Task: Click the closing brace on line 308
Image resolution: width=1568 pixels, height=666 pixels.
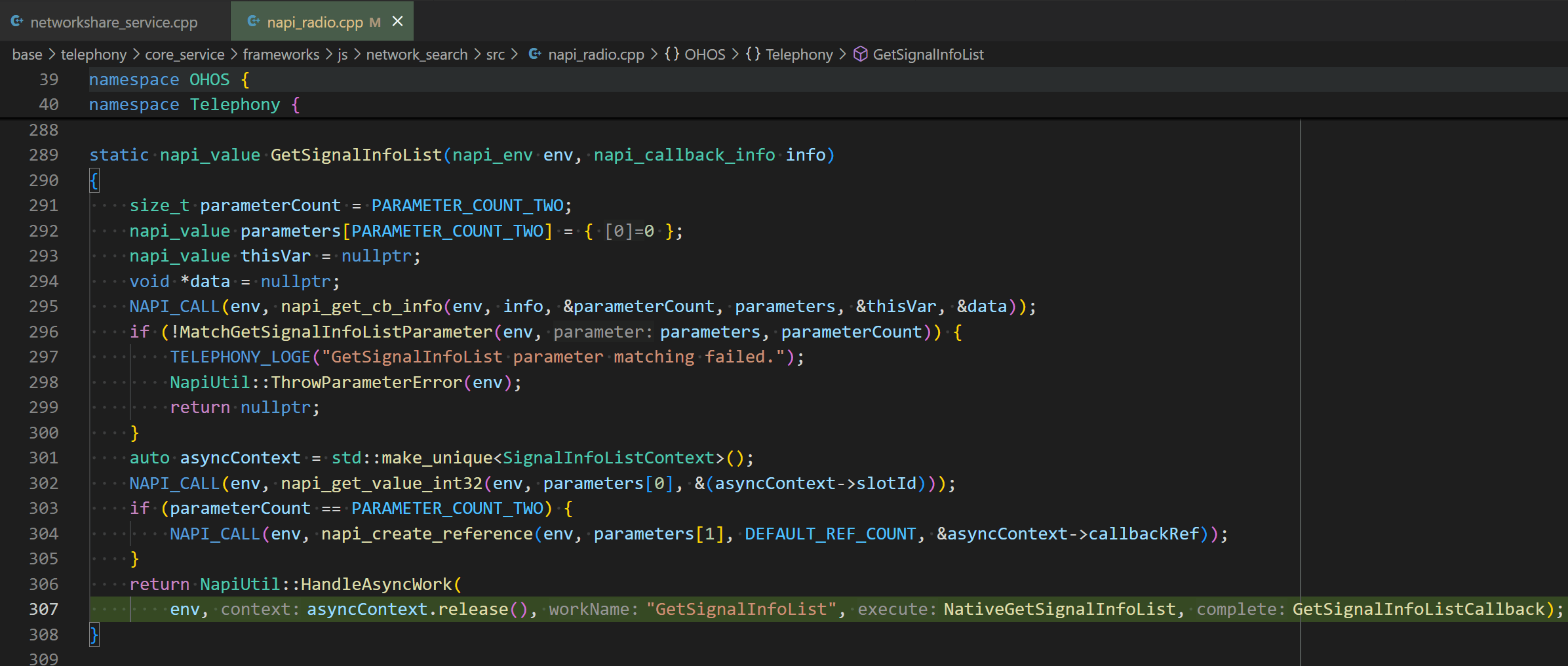Action: (x=94, y=635)
